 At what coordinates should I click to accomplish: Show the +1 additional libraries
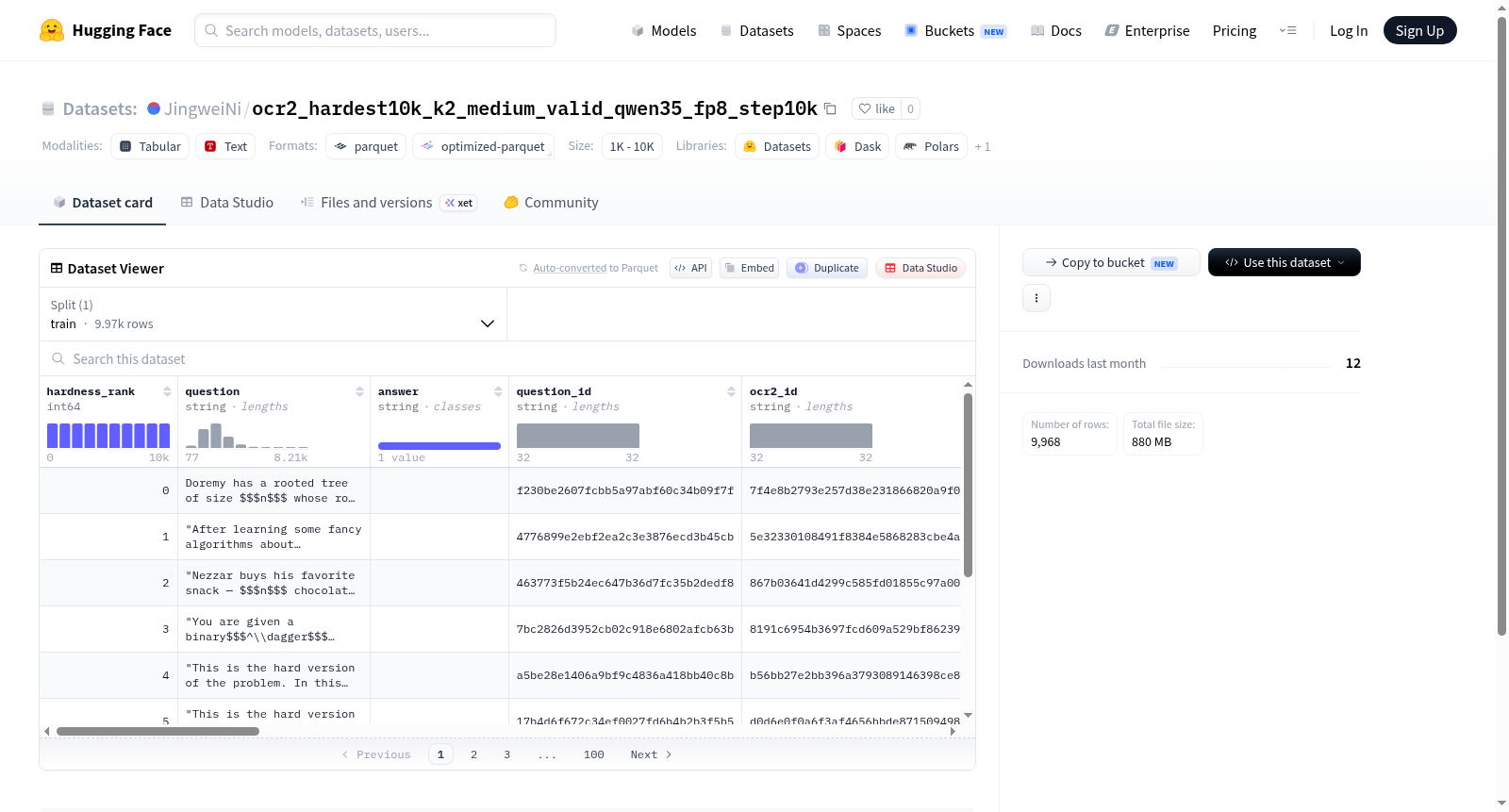(x=983, y=146)
